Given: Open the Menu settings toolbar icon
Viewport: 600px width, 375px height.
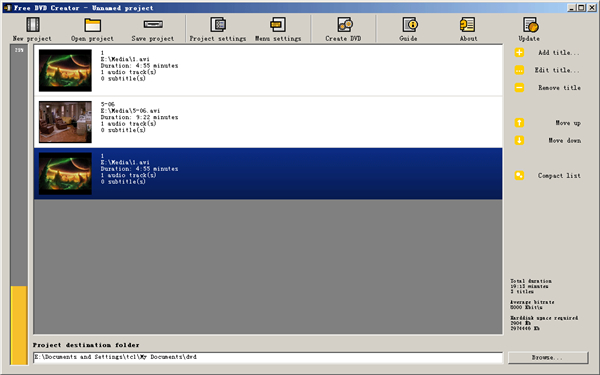Looking at the screenshot, I should click(x=278, y=24).
